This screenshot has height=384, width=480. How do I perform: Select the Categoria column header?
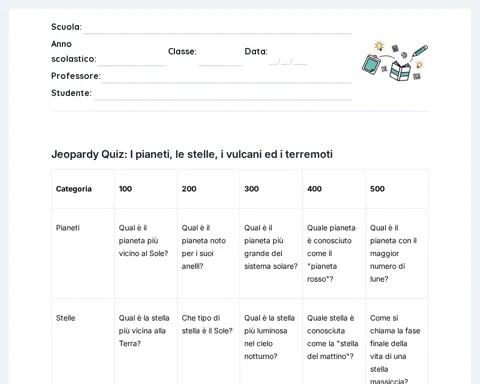[x=83, y=189]
